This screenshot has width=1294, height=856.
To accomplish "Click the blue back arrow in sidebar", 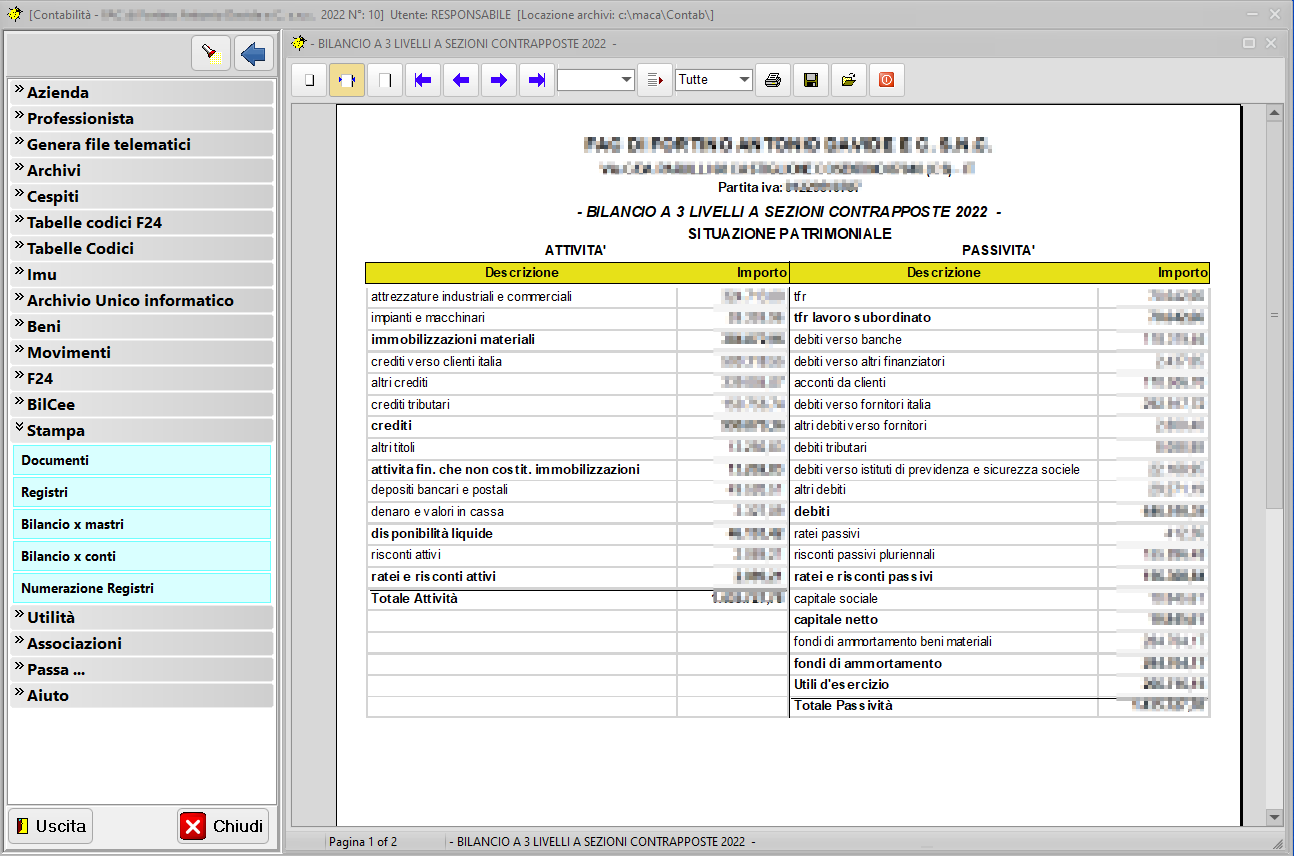I will coord(254,53).
